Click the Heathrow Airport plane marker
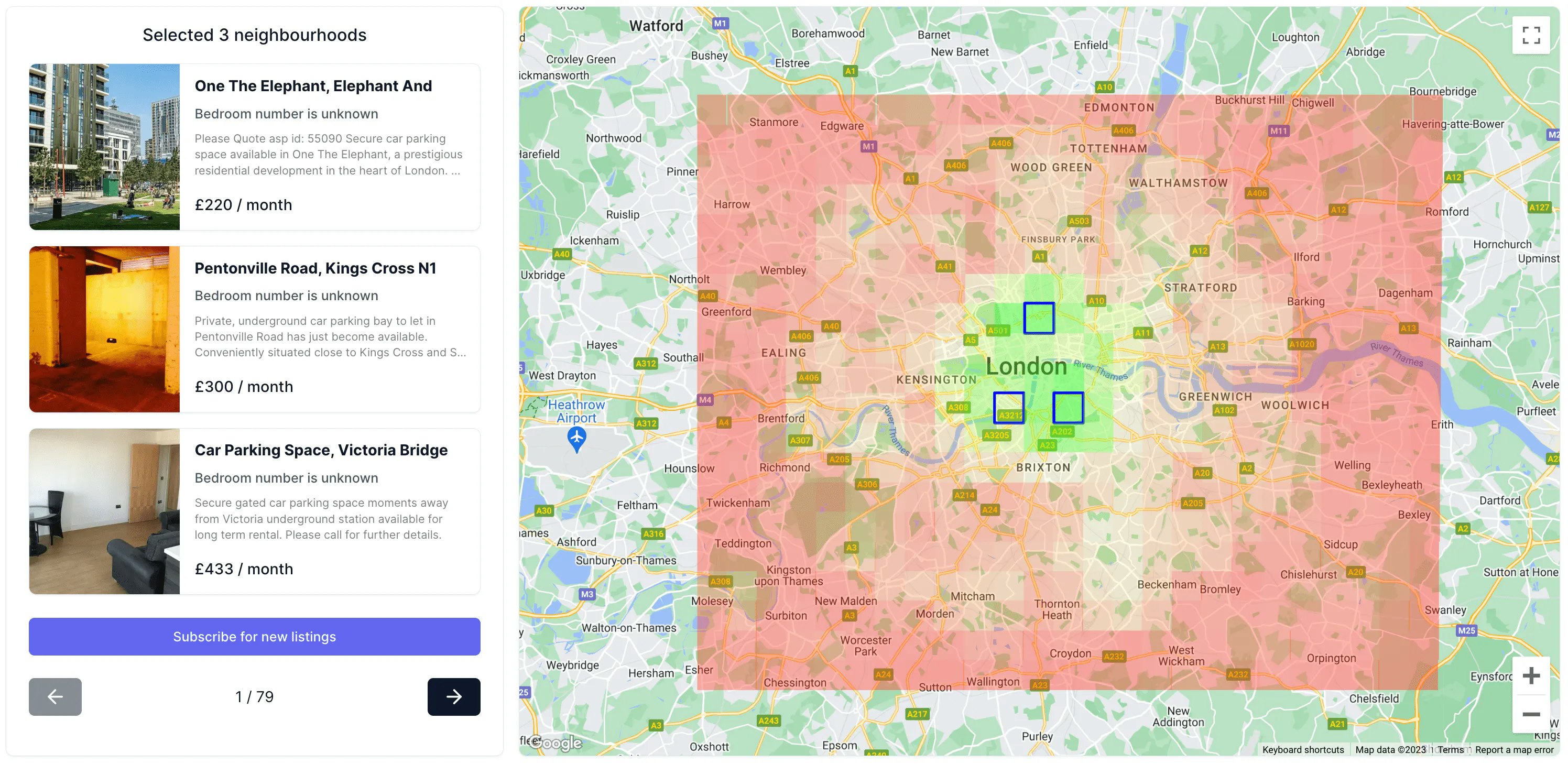The image size is (1568, 764). [576, 438]
